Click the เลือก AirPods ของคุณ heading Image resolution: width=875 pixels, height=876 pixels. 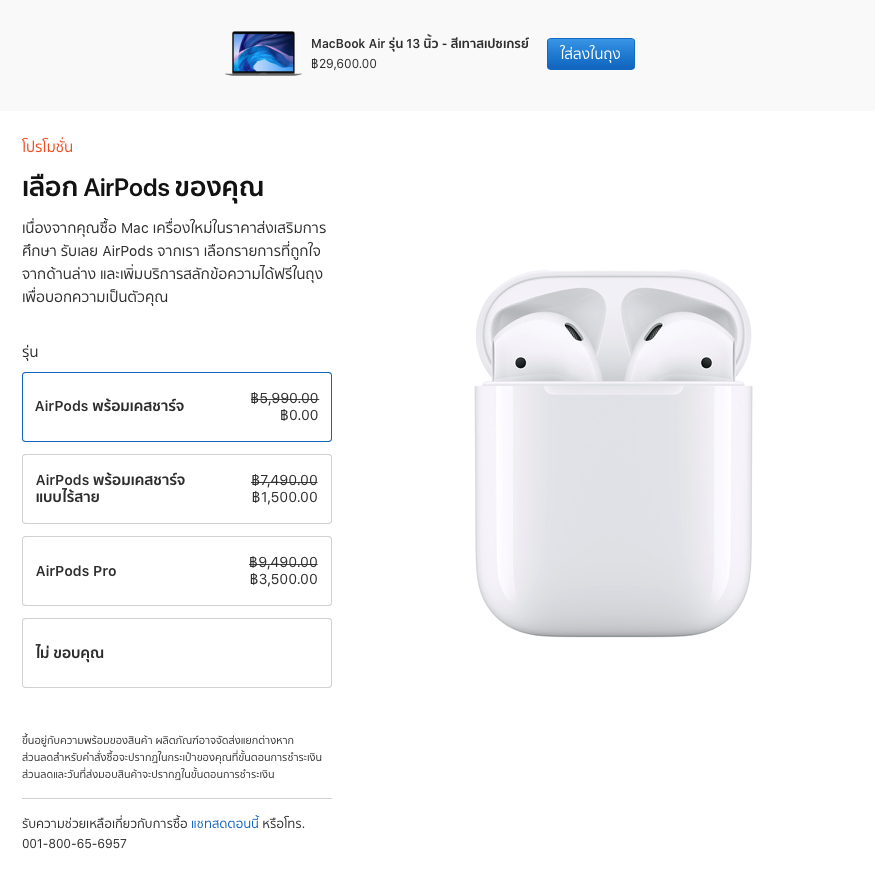(x=142, y=187)
